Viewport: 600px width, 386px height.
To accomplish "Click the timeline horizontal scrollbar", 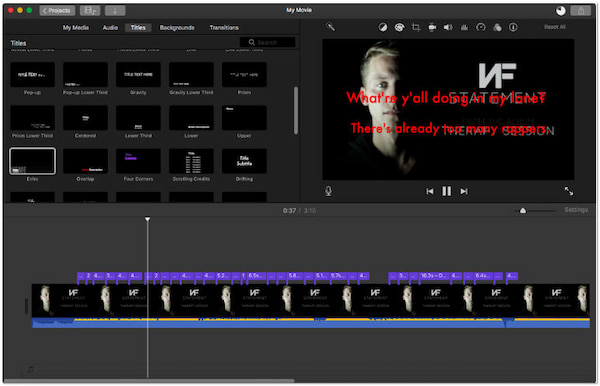I will pos(149,381).
